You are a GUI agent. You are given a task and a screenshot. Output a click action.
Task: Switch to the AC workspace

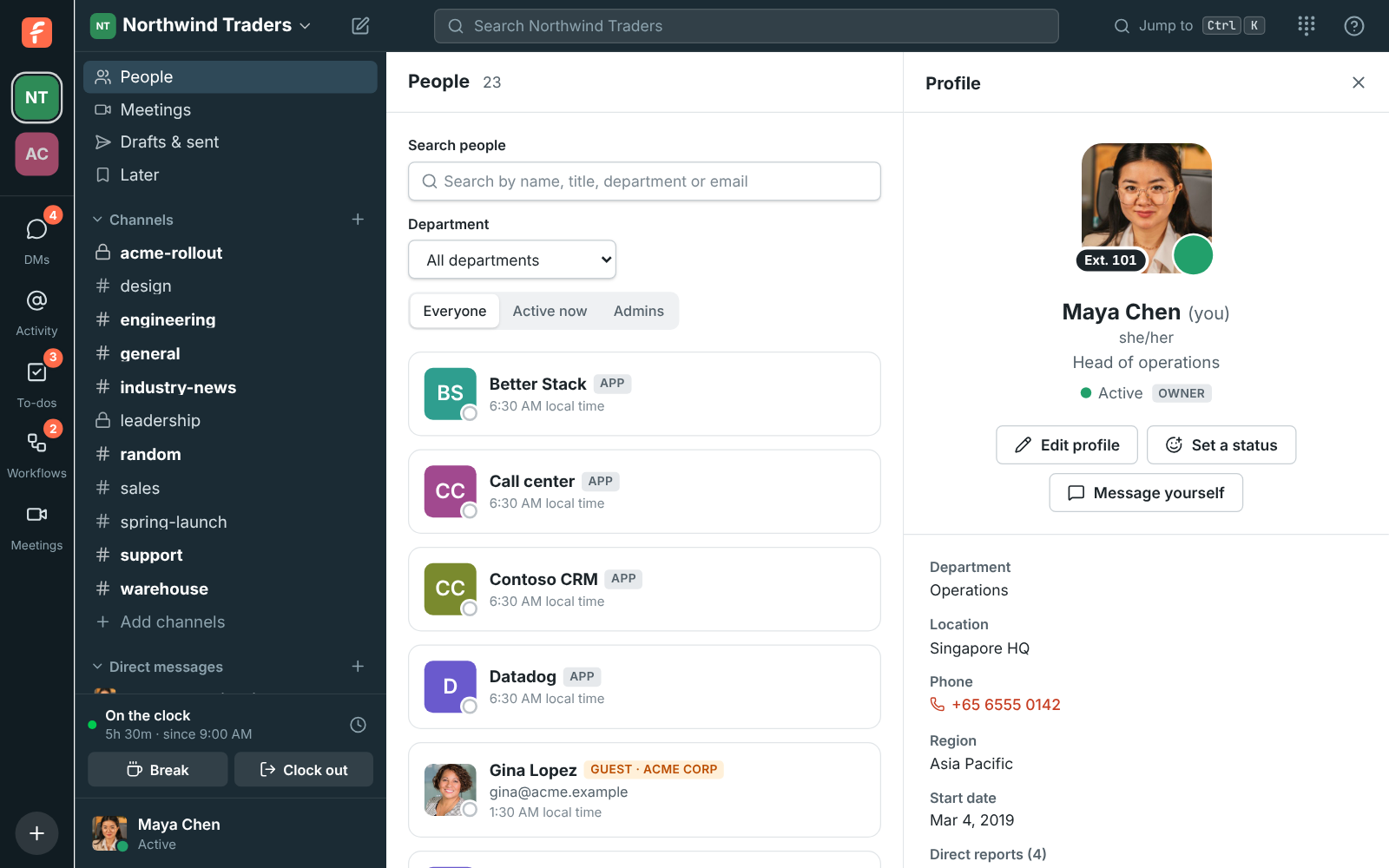[36, 154]
